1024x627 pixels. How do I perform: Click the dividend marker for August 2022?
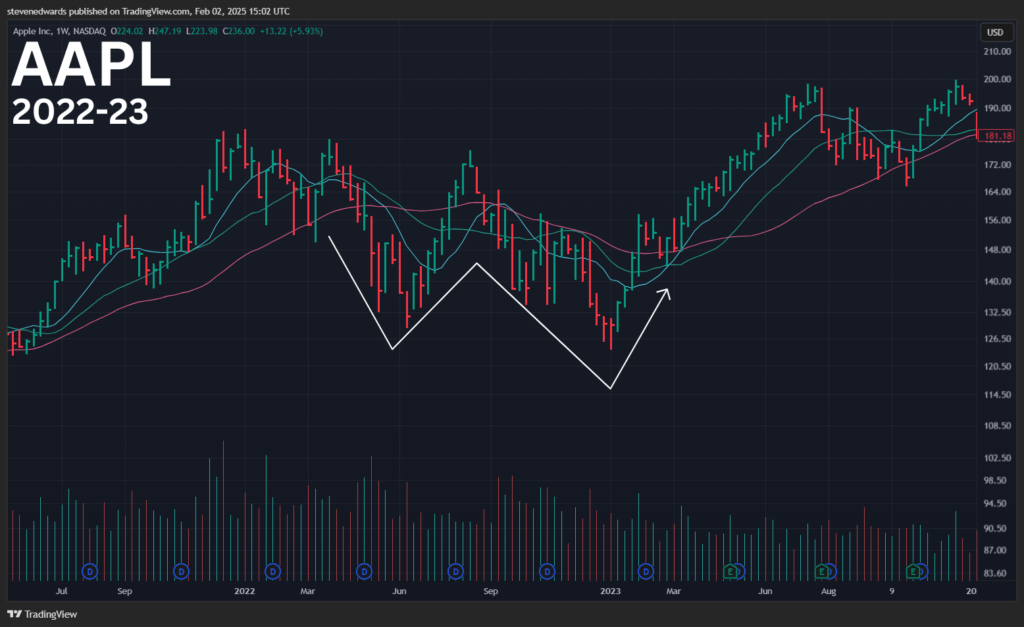[x=455, y=571]
